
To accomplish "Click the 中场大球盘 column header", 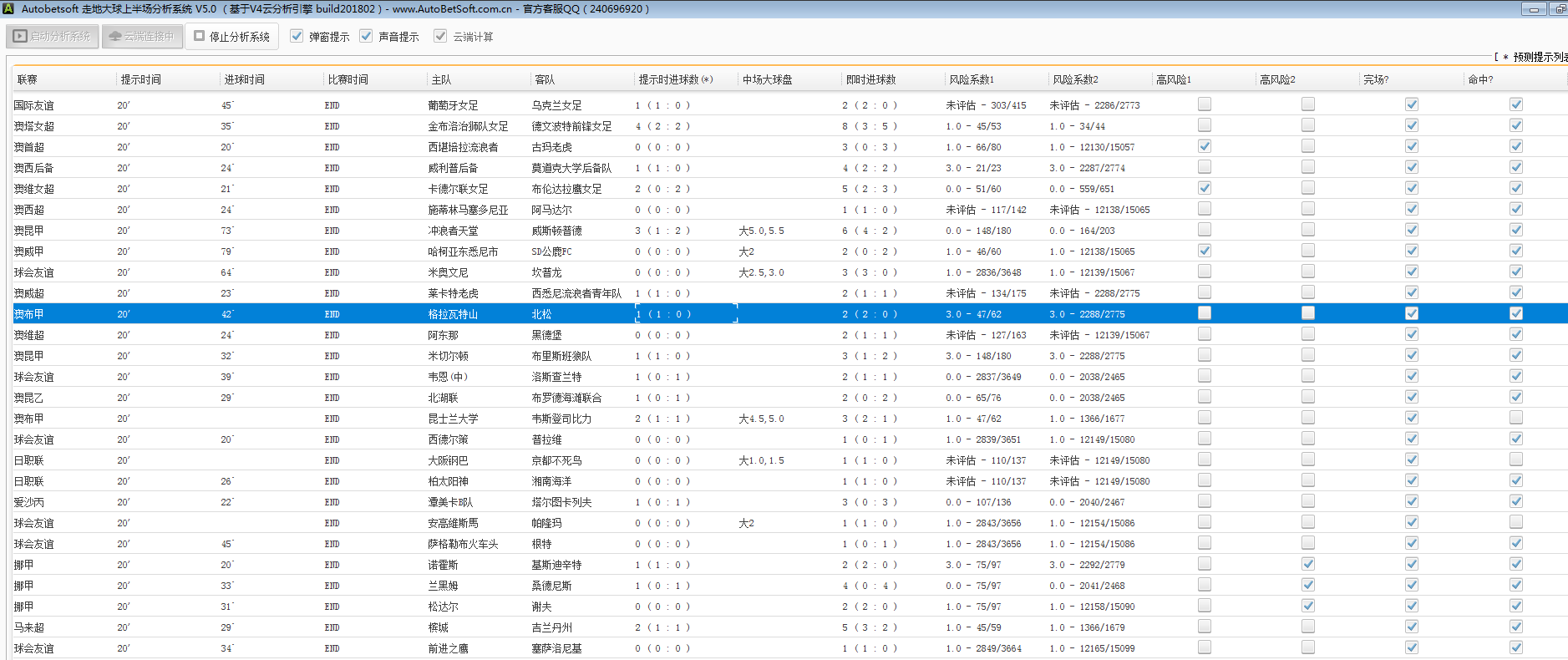I will pos(767,79).
